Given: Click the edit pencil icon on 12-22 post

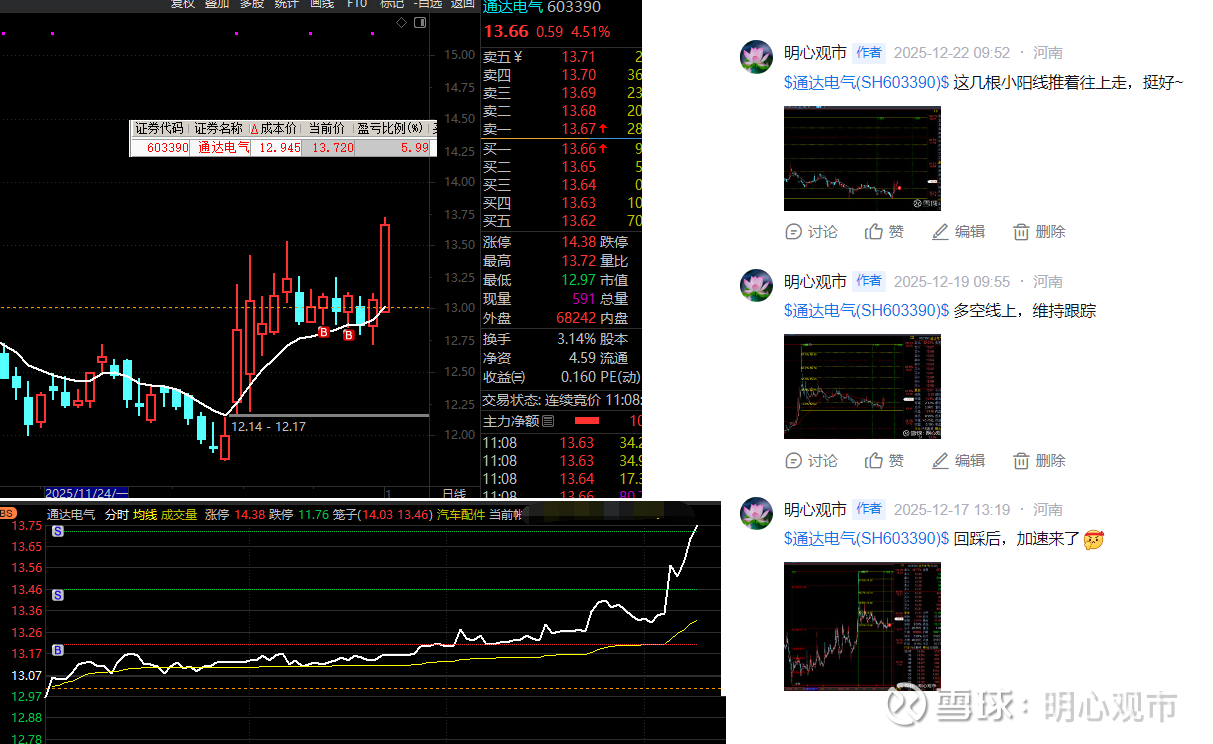Looking at the screenshot, I should 940,232.
